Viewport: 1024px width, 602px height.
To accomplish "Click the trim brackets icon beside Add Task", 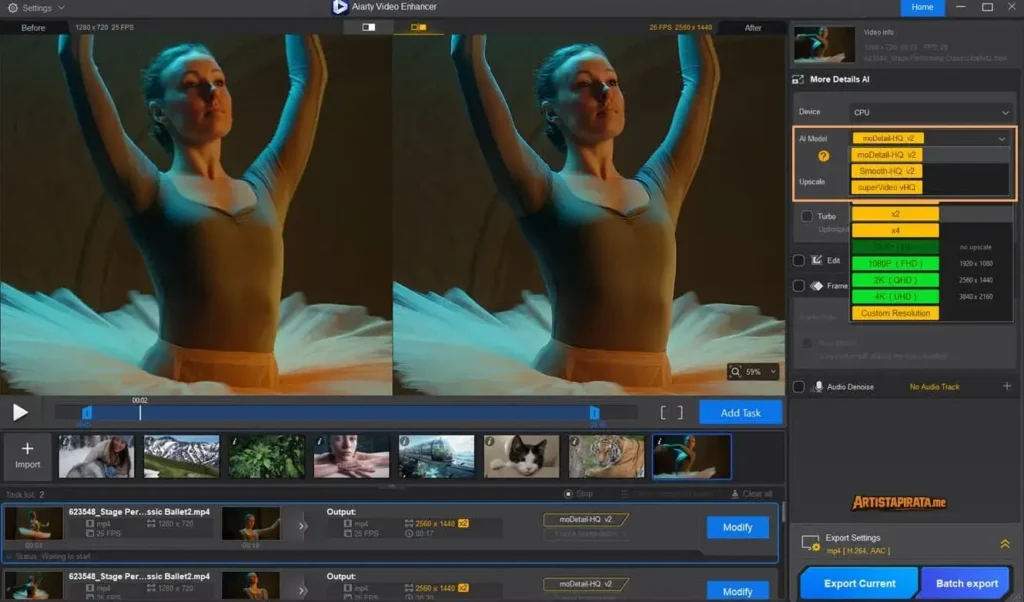I will 672,411.
